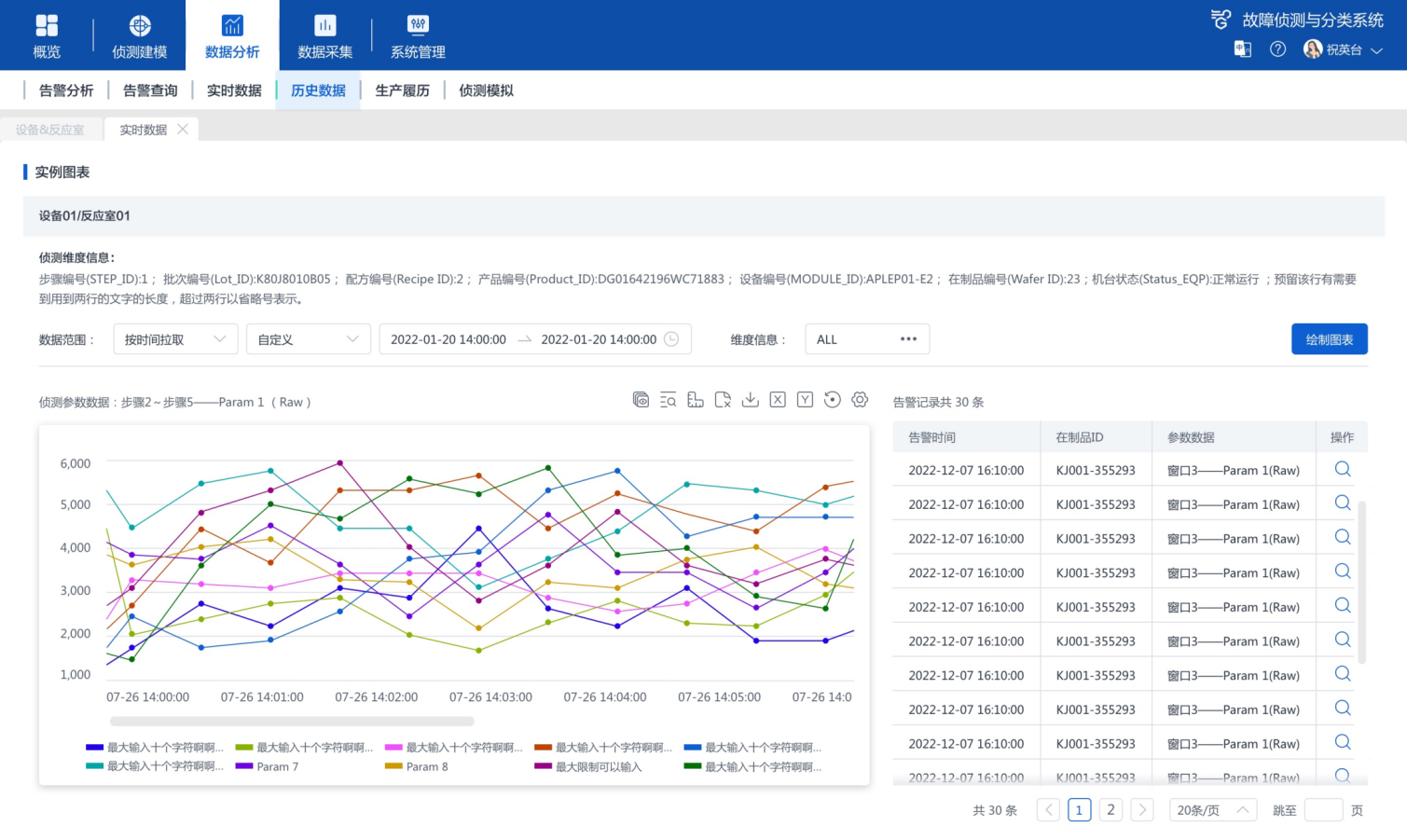Expand the 按时间拉取 dropdown
The image size is (1407, 840).
pyautogui.click(x=175, y=339)
